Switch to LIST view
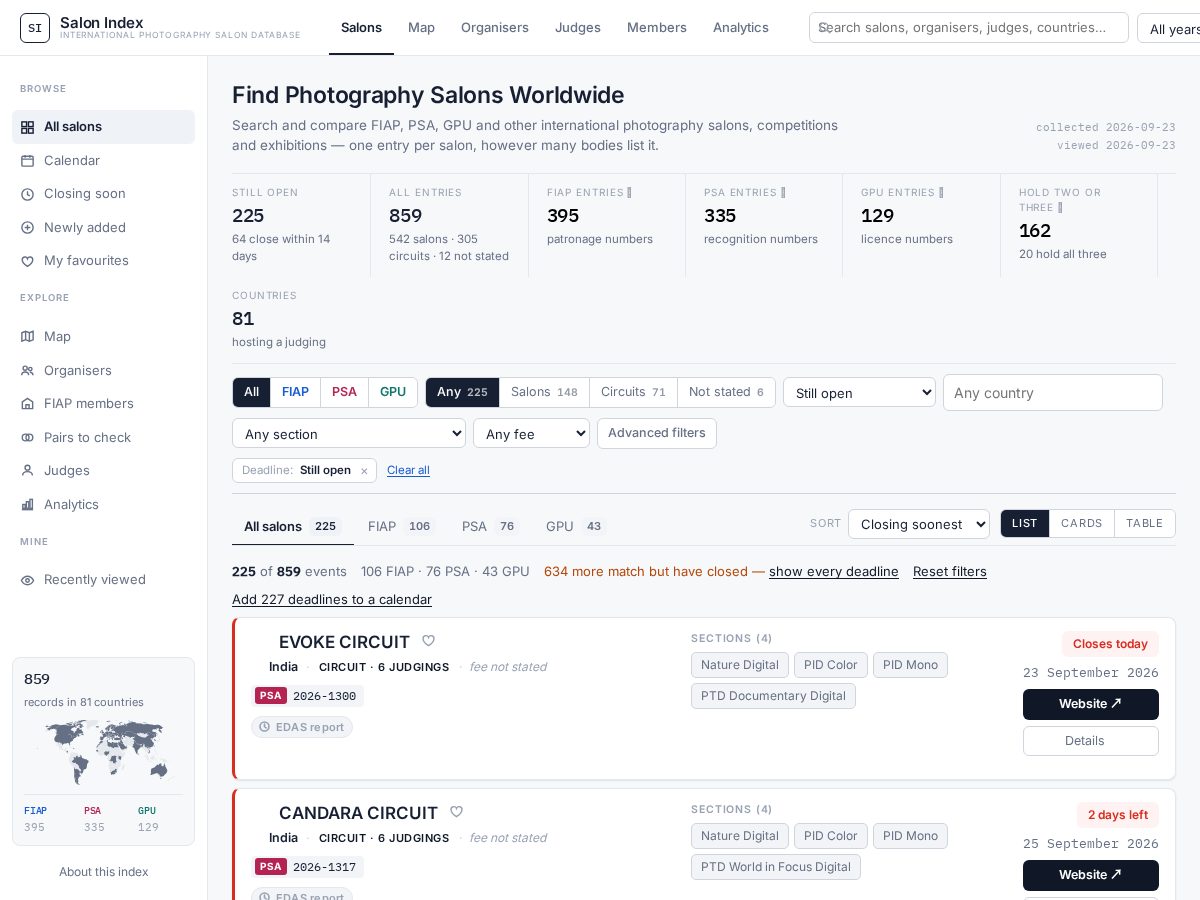Viewport: 1200px width, 900px height. (x=1025, y=523)
